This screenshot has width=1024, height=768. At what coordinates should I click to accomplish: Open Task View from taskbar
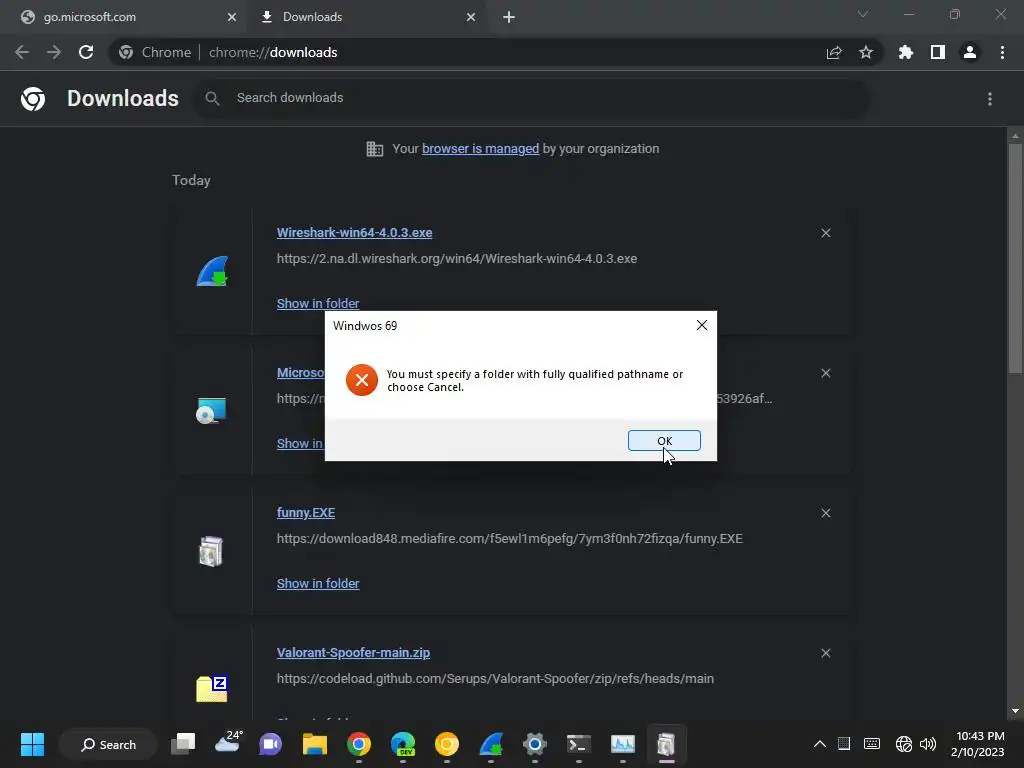coord(183,744)
